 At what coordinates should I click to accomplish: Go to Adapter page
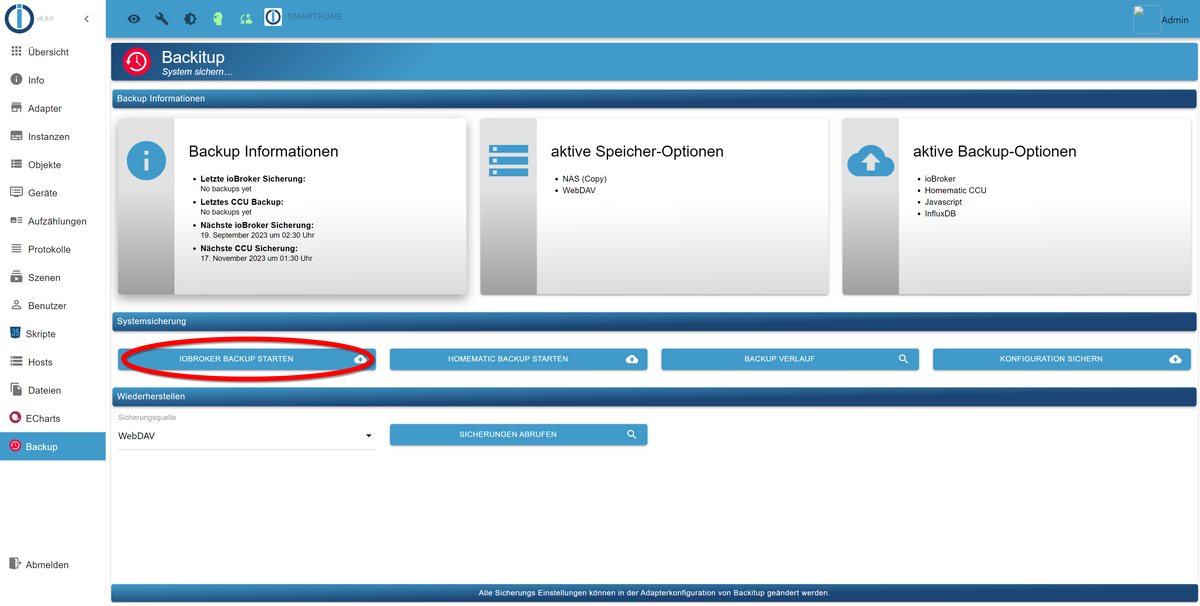tap(52, 108)
